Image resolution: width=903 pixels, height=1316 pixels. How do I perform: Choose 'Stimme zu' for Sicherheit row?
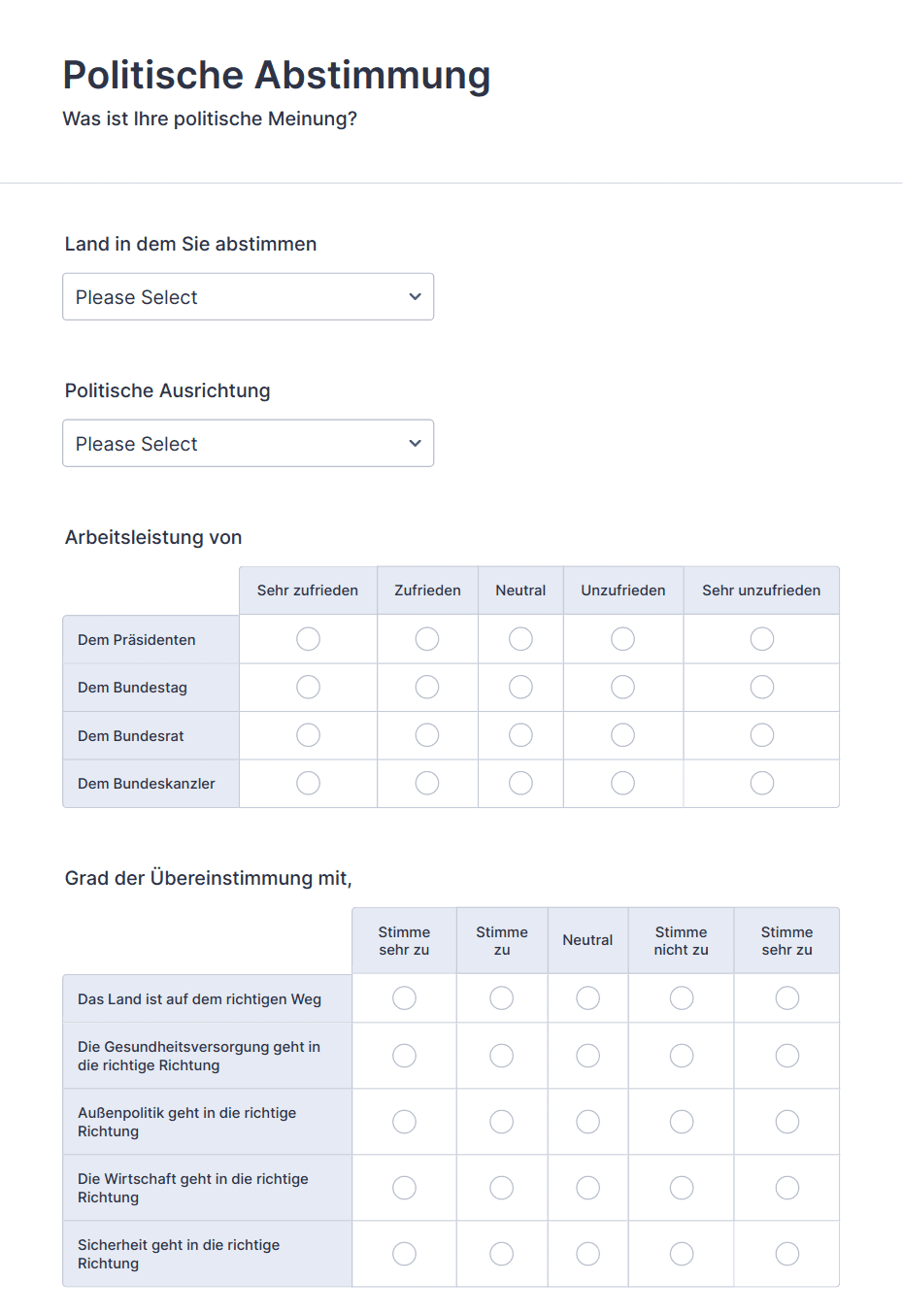point(501,1254)
